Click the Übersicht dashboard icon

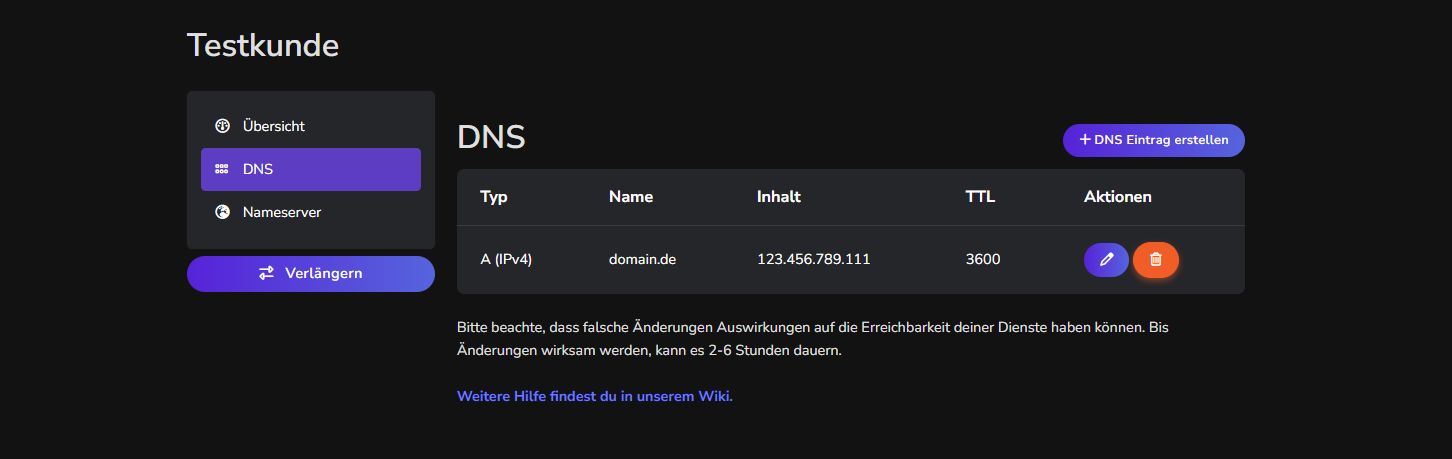click(x=222, y=126)
